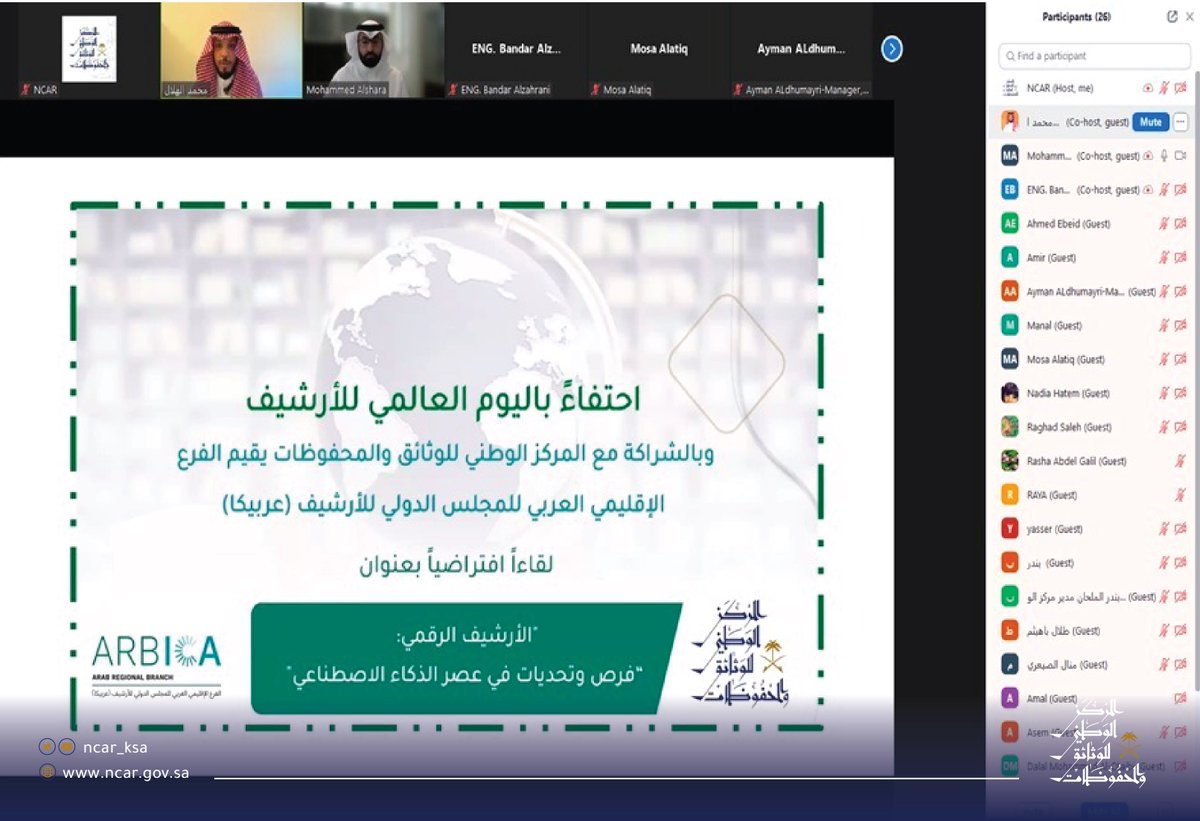Select Nadia Hatem (Guest) participant row

1095,393
